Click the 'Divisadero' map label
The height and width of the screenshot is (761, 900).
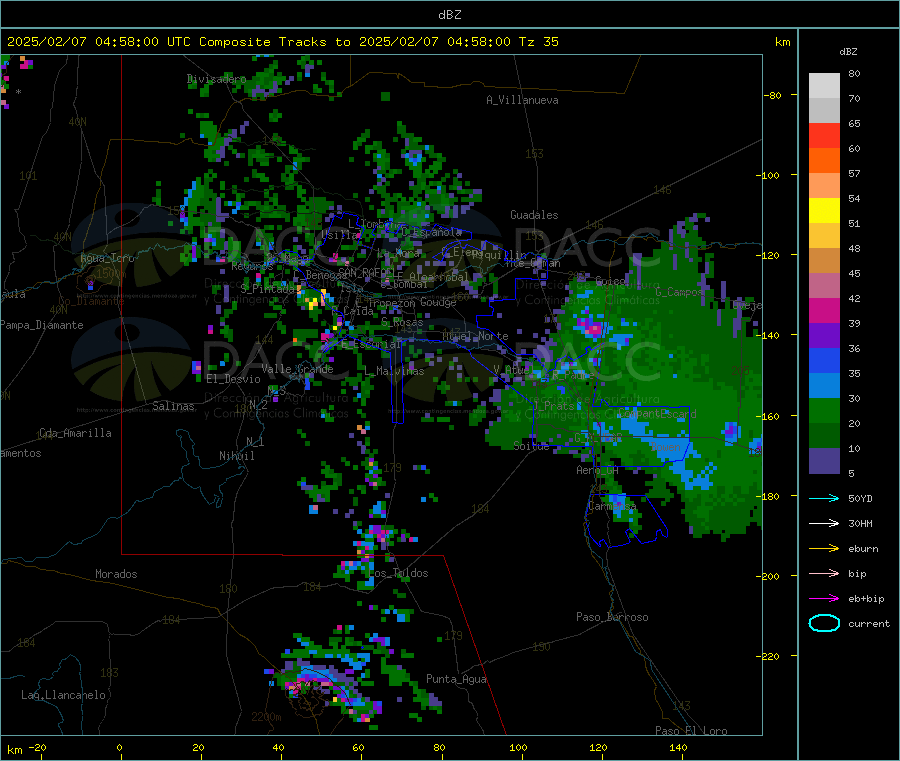click(216, 79)
